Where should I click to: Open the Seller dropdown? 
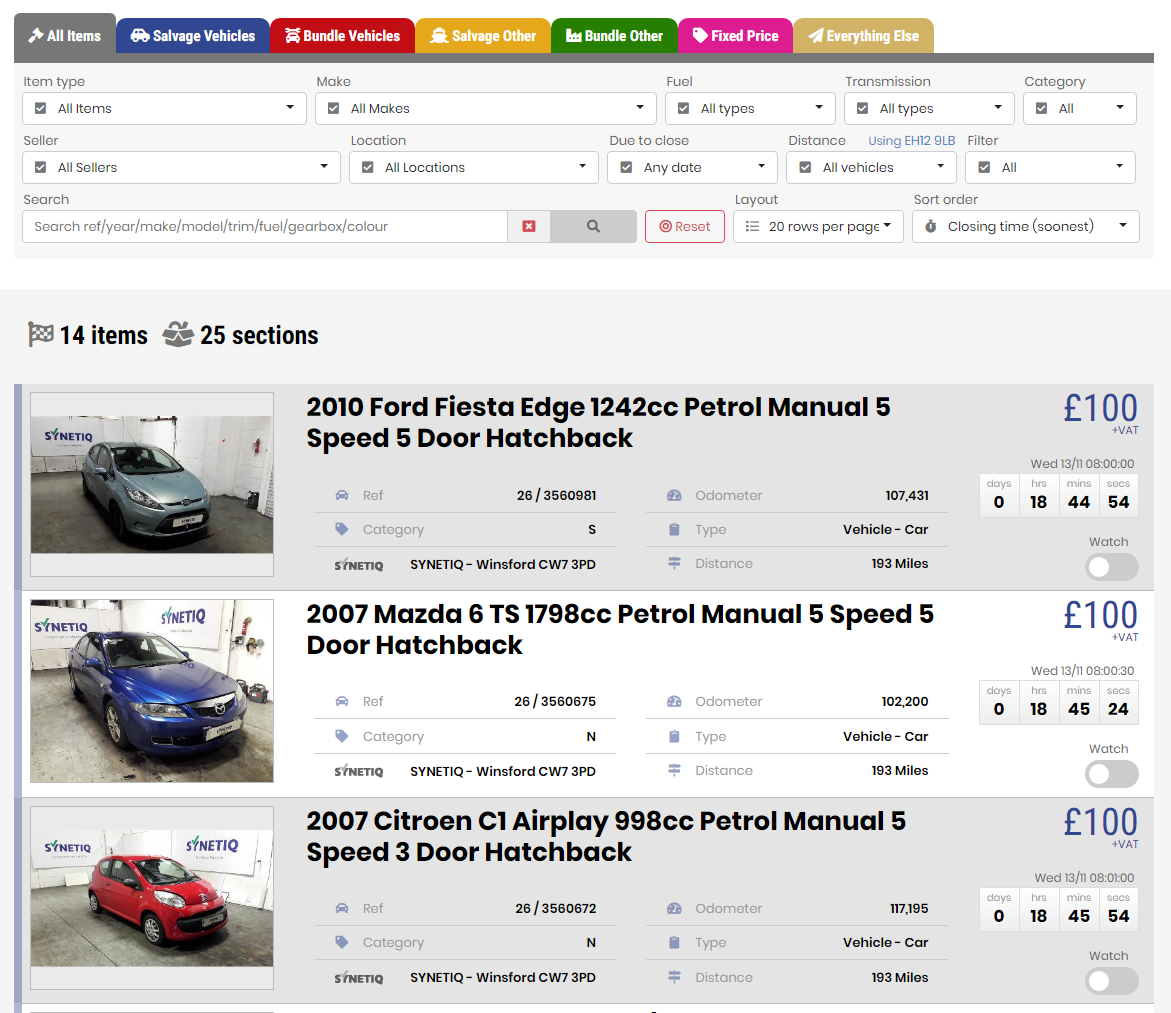[181, 167]
